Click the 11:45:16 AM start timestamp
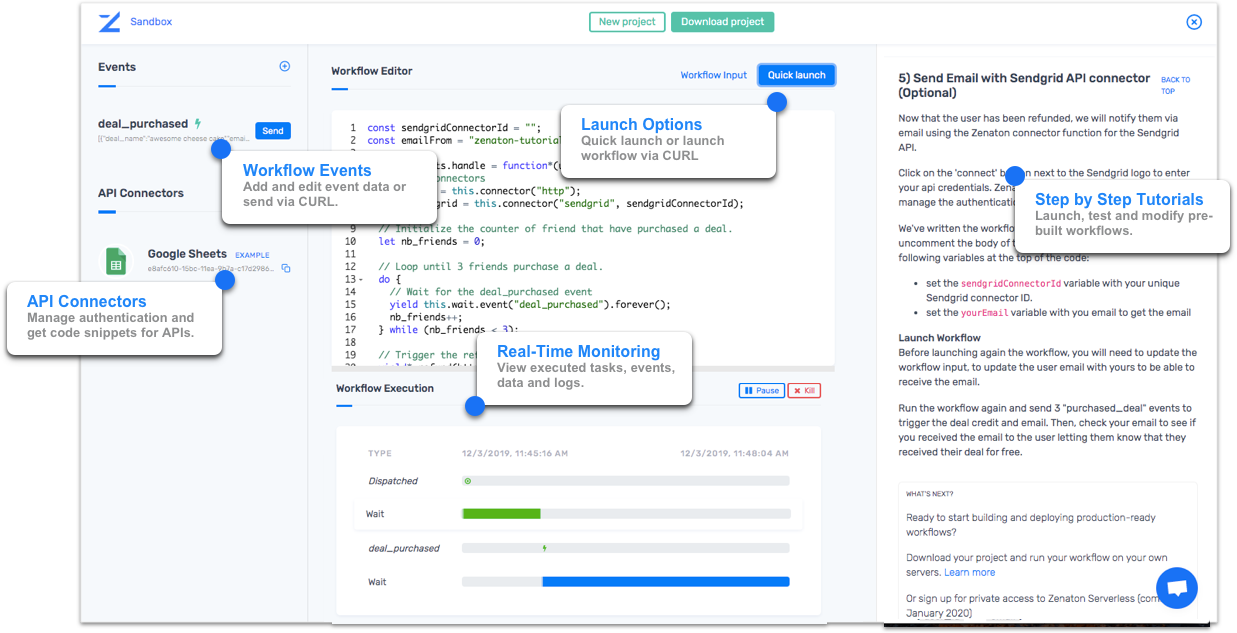This screenshot has width=1237, height=633. (515, 453)
